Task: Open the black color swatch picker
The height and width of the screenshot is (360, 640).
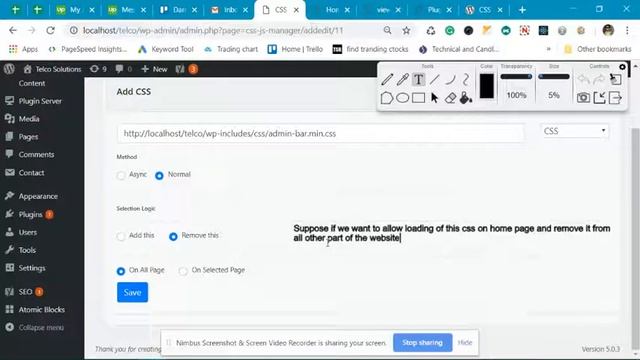Action: click(487, 86)
